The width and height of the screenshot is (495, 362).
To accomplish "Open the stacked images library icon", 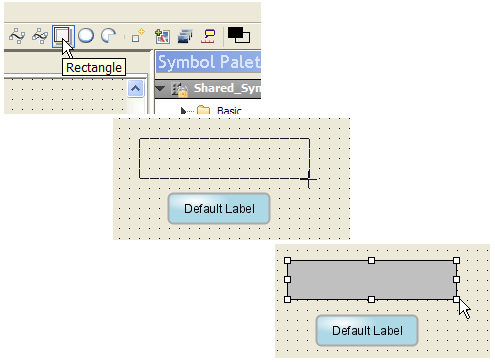I will pos(185,36).
